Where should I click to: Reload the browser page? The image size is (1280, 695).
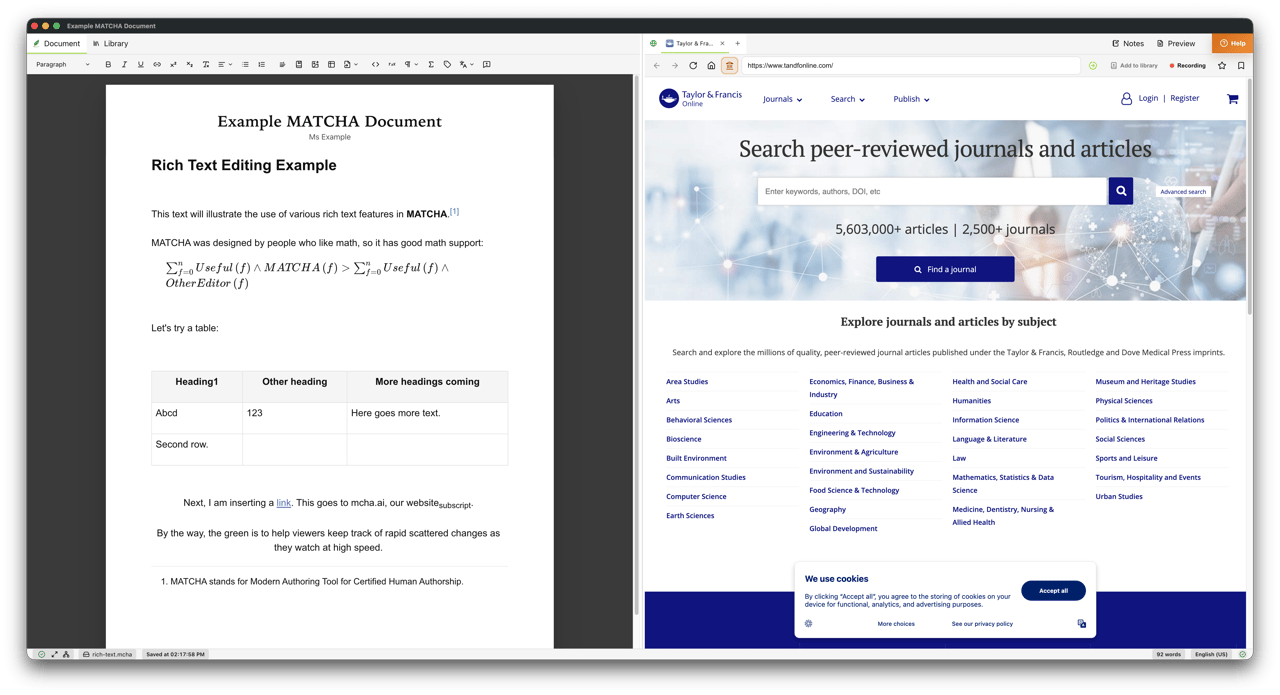[693, 65]
